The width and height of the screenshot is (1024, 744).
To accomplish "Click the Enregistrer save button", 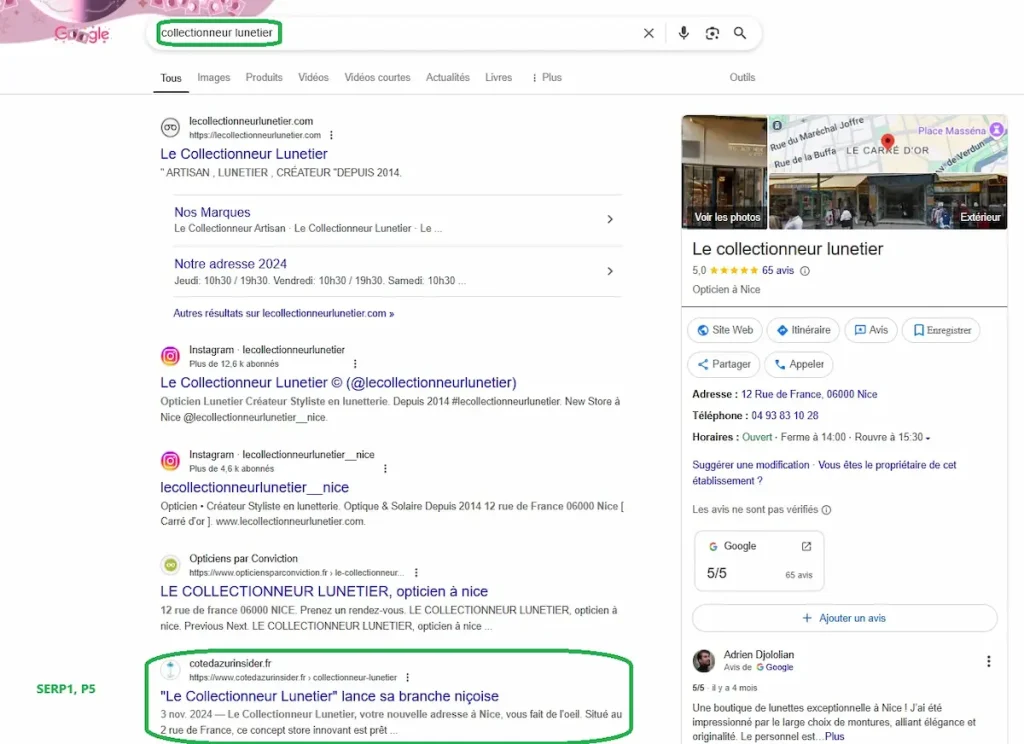I will coord(942,331).
